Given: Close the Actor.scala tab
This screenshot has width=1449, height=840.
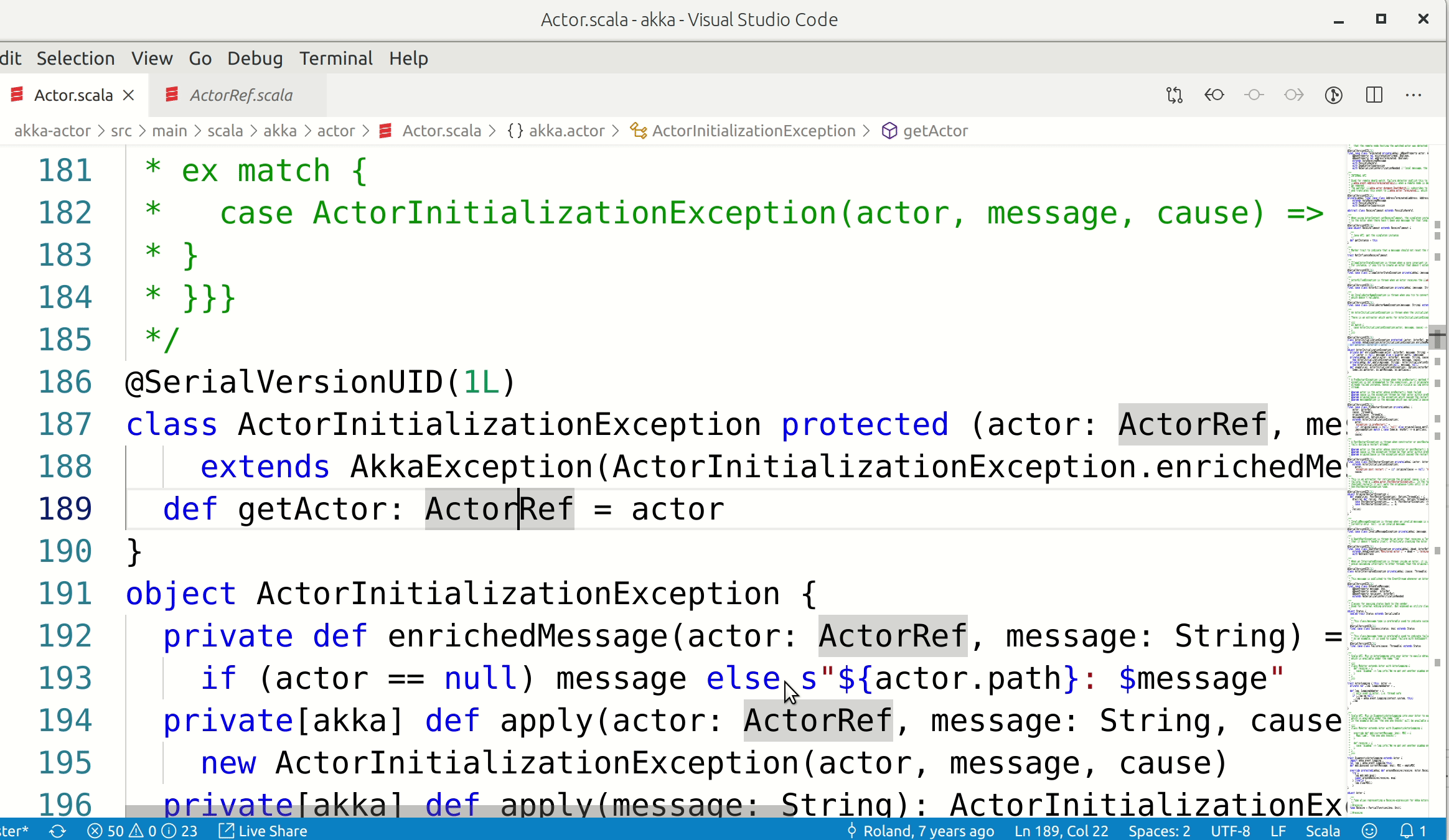Looking at the screenshot, I should [129, 95].
